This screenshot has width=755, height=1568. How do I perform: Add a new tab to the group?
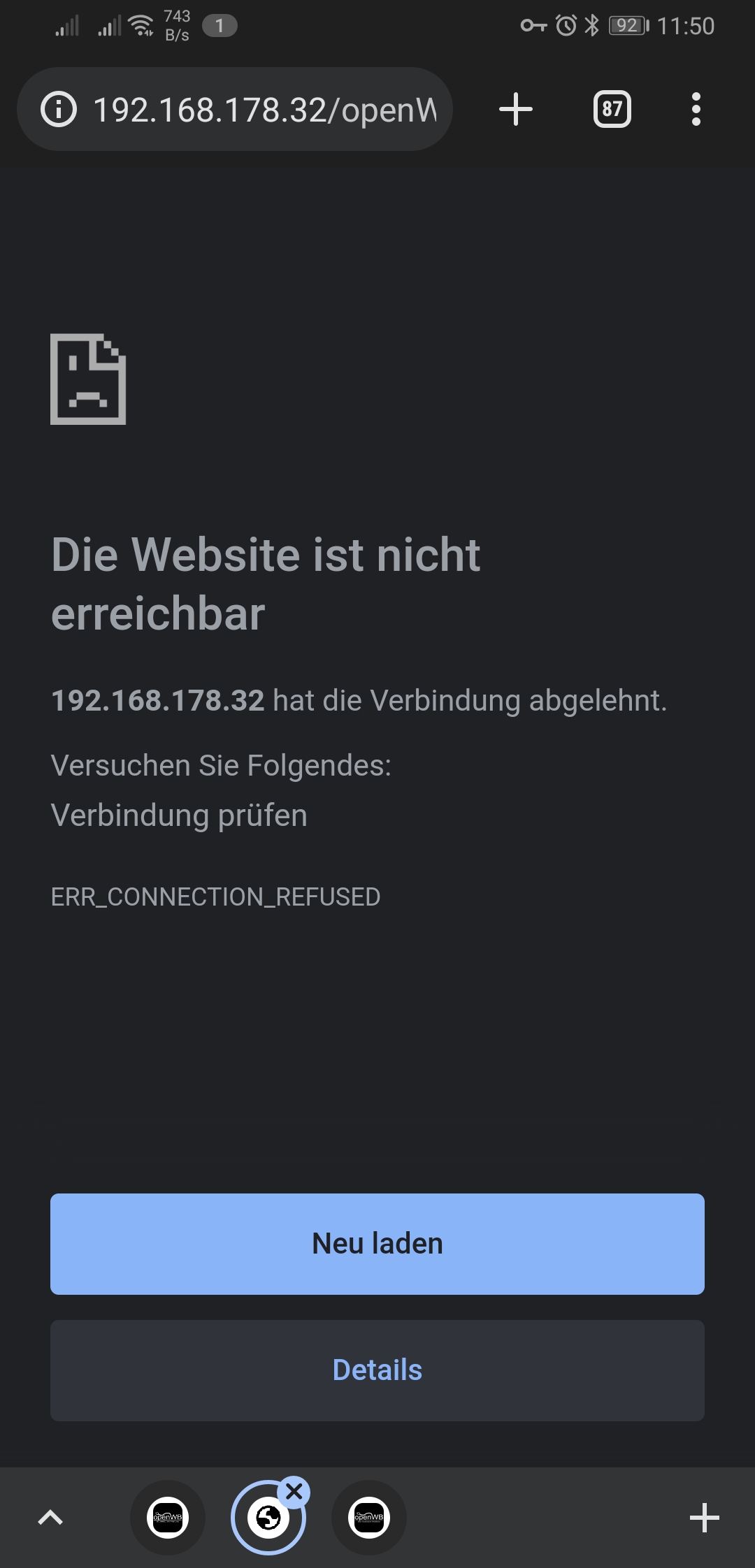705,1518
